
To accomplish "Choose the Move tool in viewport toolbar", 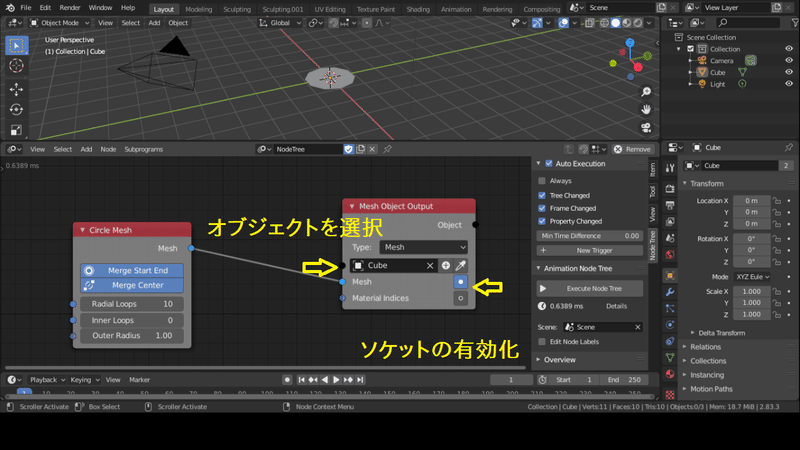I will [16, 89].
